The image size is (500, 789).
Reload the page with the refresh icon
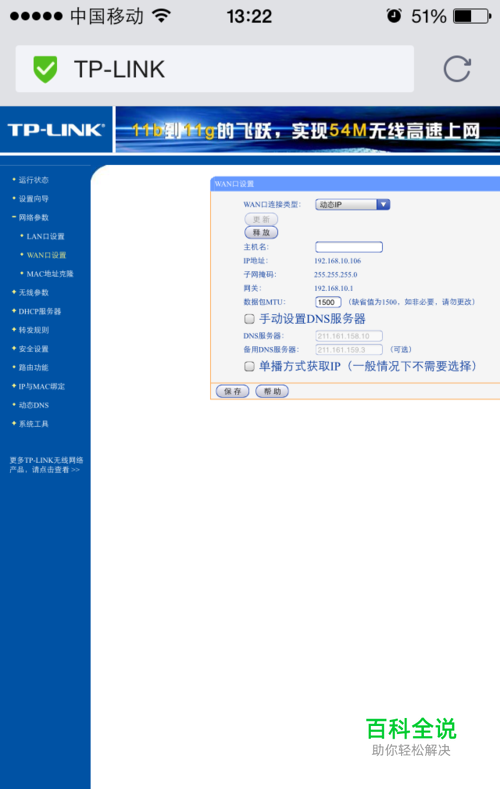point(457,69)
